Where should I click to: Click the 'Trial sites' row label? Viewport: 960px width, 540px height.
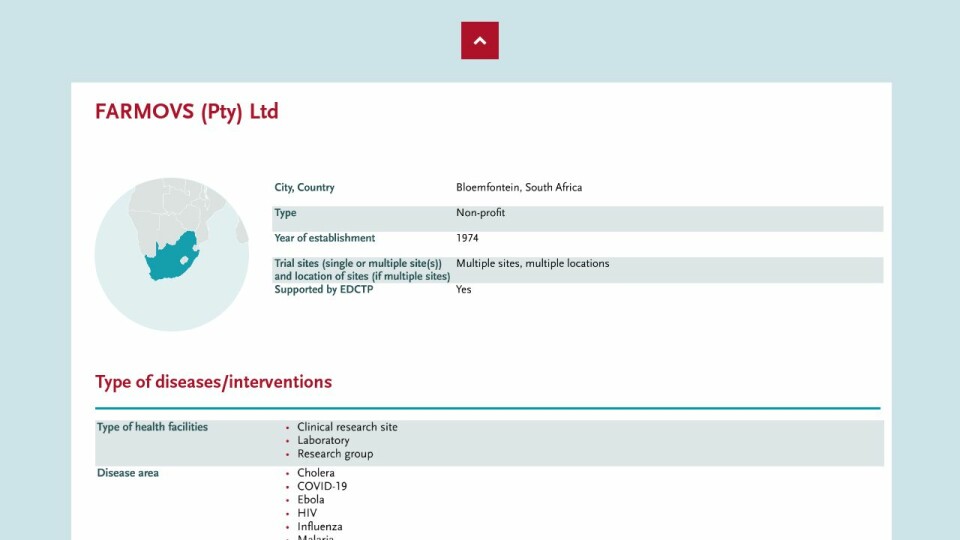362,270
